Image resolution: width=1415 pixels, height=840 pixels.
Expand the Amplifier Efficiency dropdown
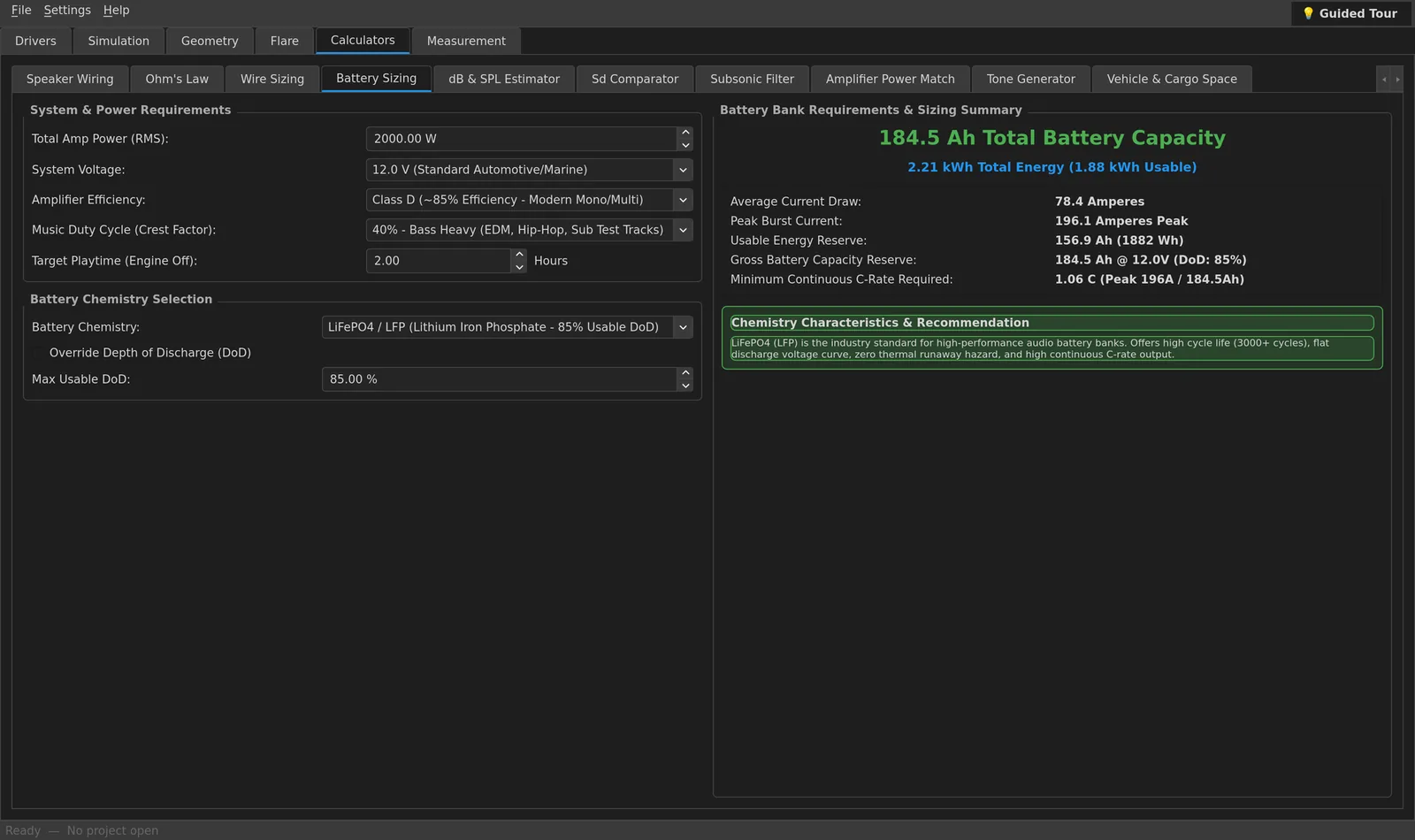click(683, 200)
